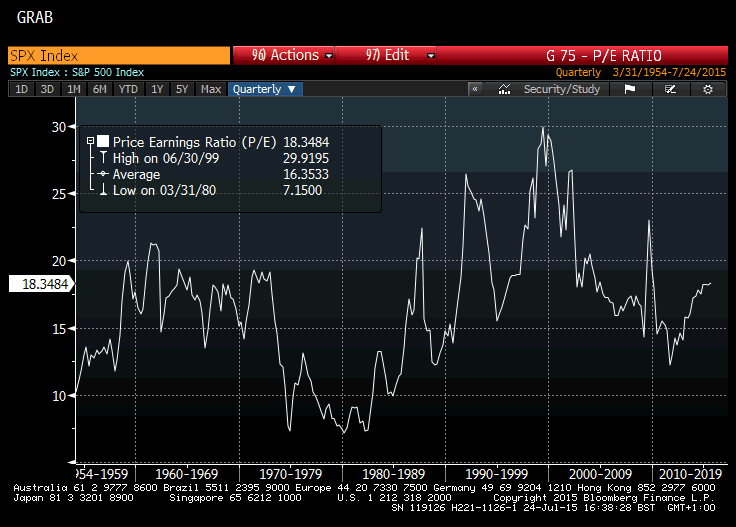This screenshot has width=736, height=527.
Task: Select the 1D range tab
Action: (x=22, y=89)
